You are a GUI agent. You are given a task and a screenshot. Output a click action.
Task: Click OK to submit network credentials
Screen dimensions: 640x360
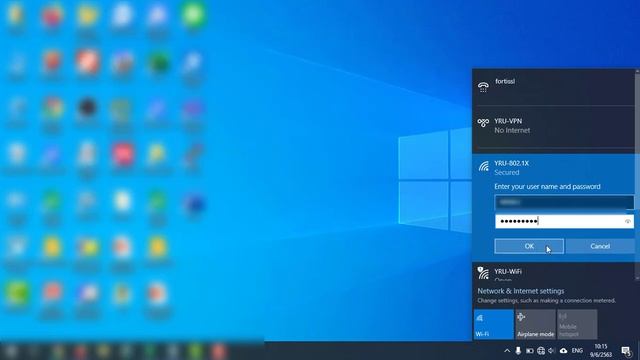(529, 246)
